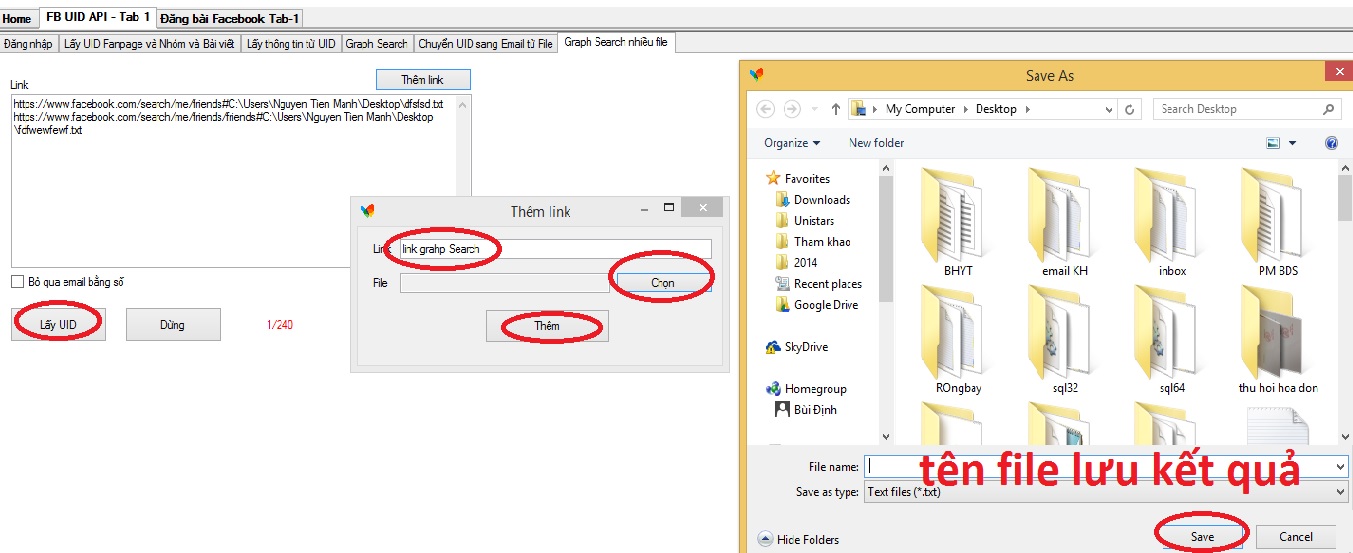The width and height of the screenshot is (1353, 553).
Task: Click Save in the Save As dialog
Action: point(1202,537)
